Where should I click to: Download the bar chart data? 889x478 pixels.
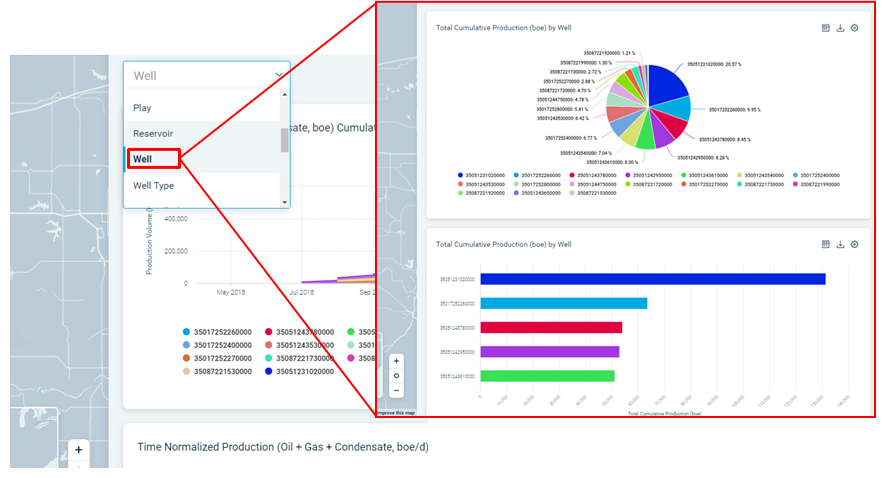point(840,244)
